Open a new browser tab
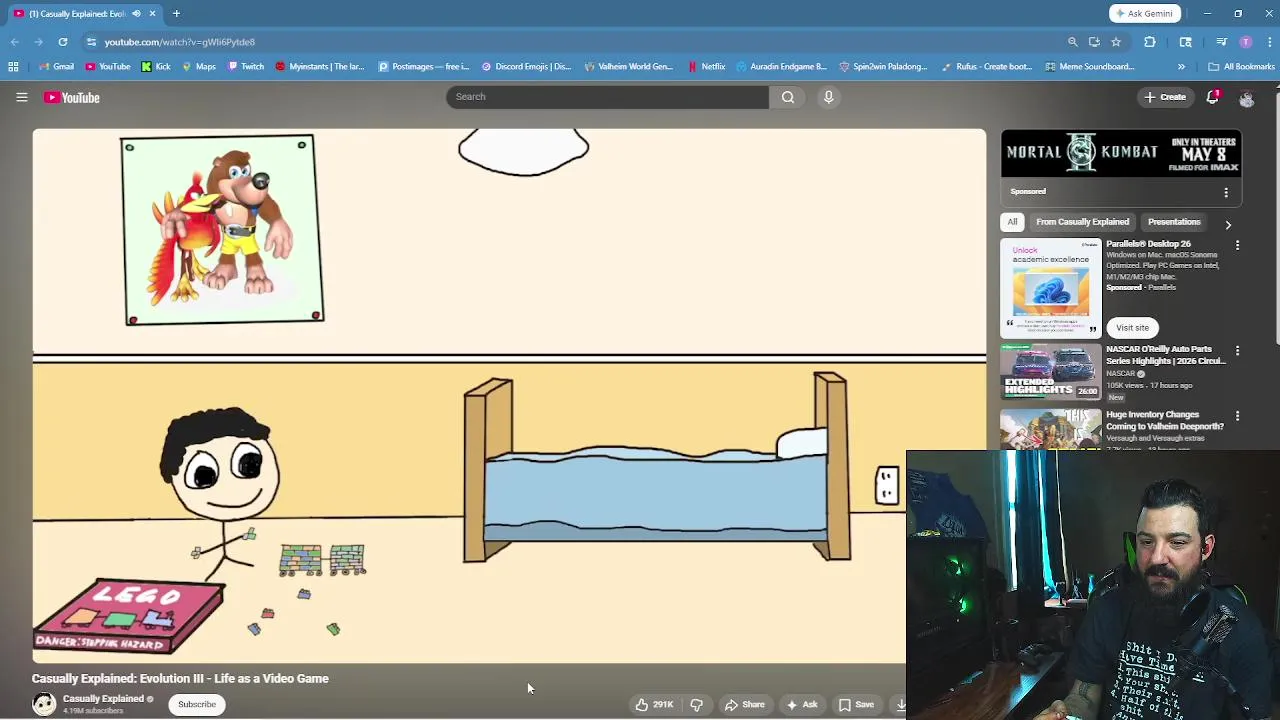 [x=176, y=13]
